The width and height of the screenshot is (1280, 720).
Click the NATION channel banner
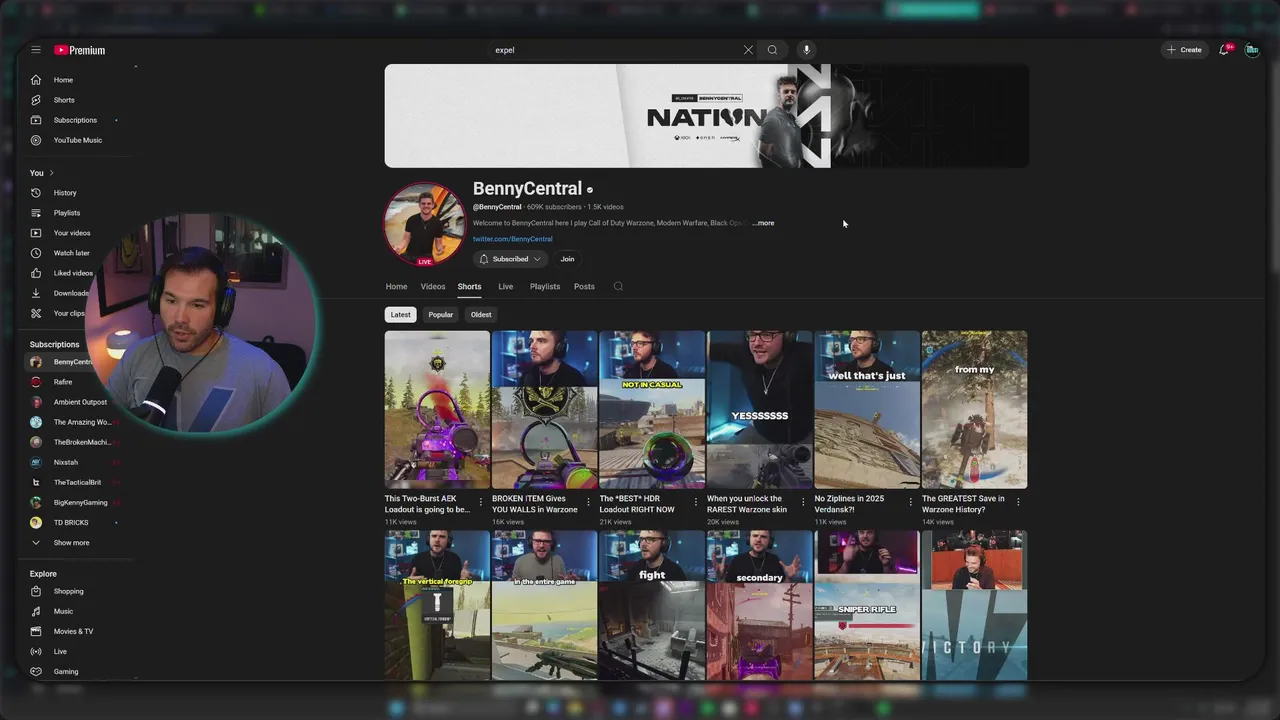[707, 116]
